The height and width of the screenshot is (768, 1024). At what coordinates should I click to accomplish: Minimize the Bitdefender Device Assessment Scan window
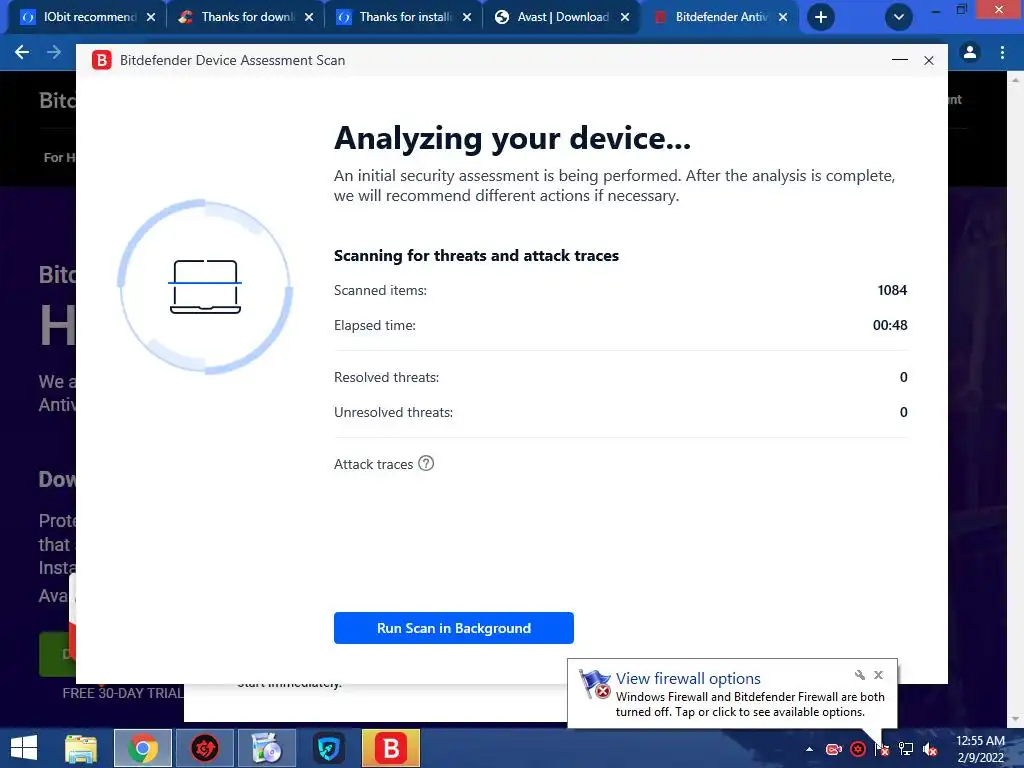[x=899, y=60]
